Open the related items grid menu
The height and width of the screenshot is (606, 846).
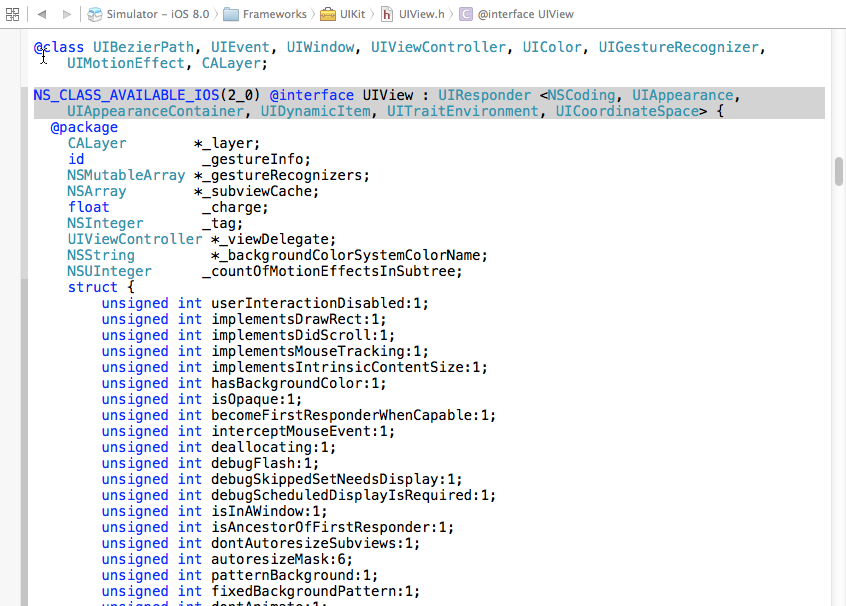(13, 14)
